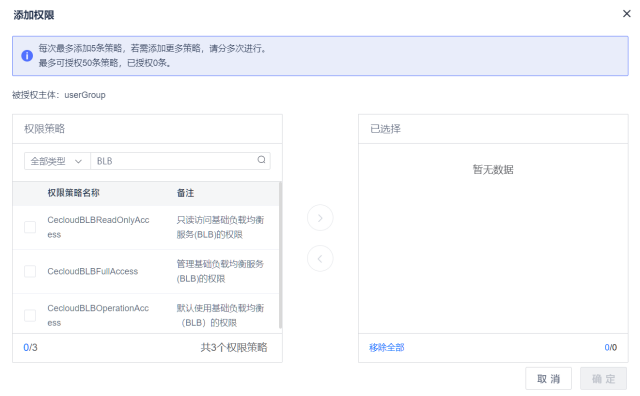The width and height of the screenshot is (640, 396).
Task: Check the CecloudBLBFullAccess policy checkbox
Action: (30, 271)
